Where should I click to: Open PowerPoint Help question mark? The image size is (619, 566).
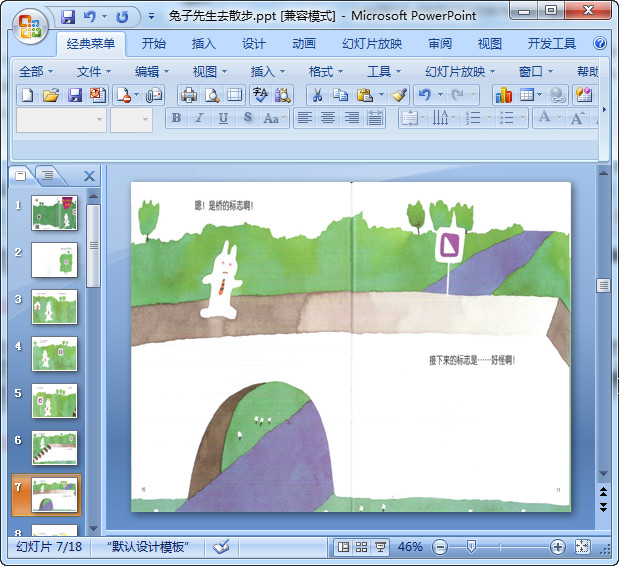point(600,43)
